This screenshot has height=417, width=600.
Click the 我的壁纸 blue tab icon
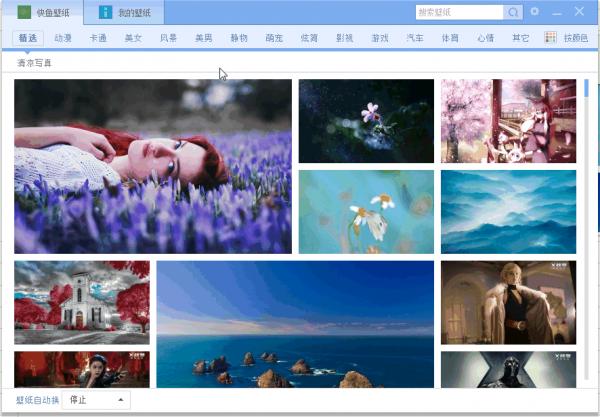(x=105, y=12)
